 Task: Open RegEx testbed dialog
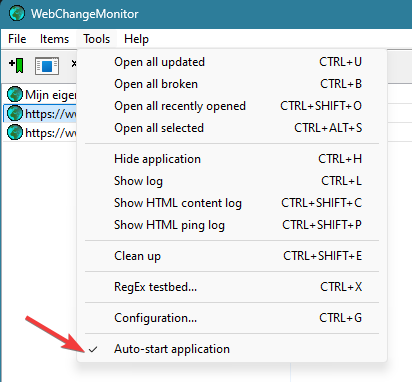click(x=232, y=287)
